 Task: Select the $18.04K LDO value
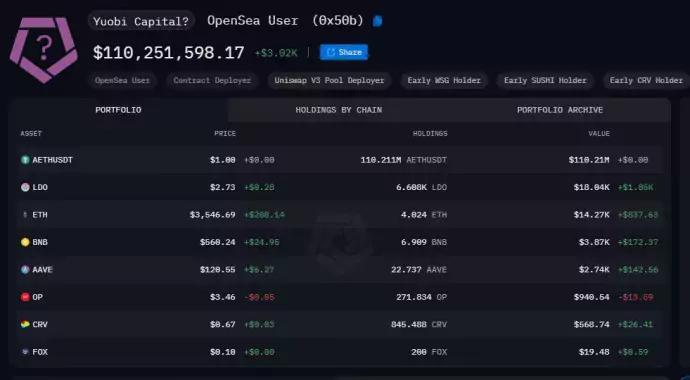[591, 187]
